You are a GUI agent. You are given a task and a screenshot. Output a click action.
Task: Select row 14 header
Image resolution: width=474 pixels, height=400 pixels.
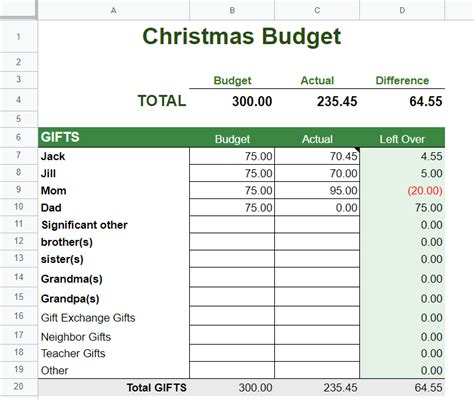(19, 277)
